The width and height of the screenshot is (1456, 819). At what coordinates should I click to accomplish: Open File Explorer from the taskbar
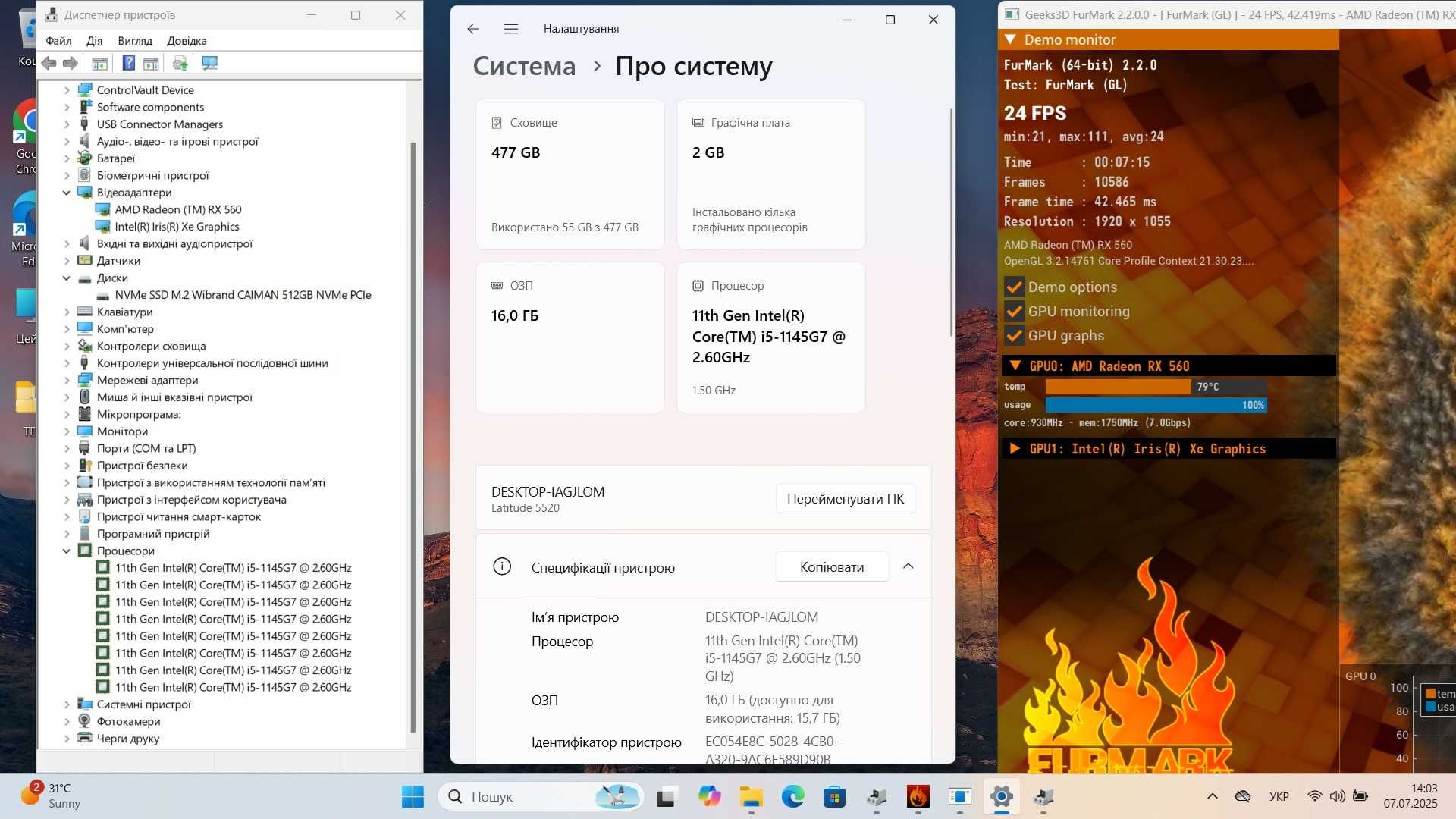tap(752, 796)
